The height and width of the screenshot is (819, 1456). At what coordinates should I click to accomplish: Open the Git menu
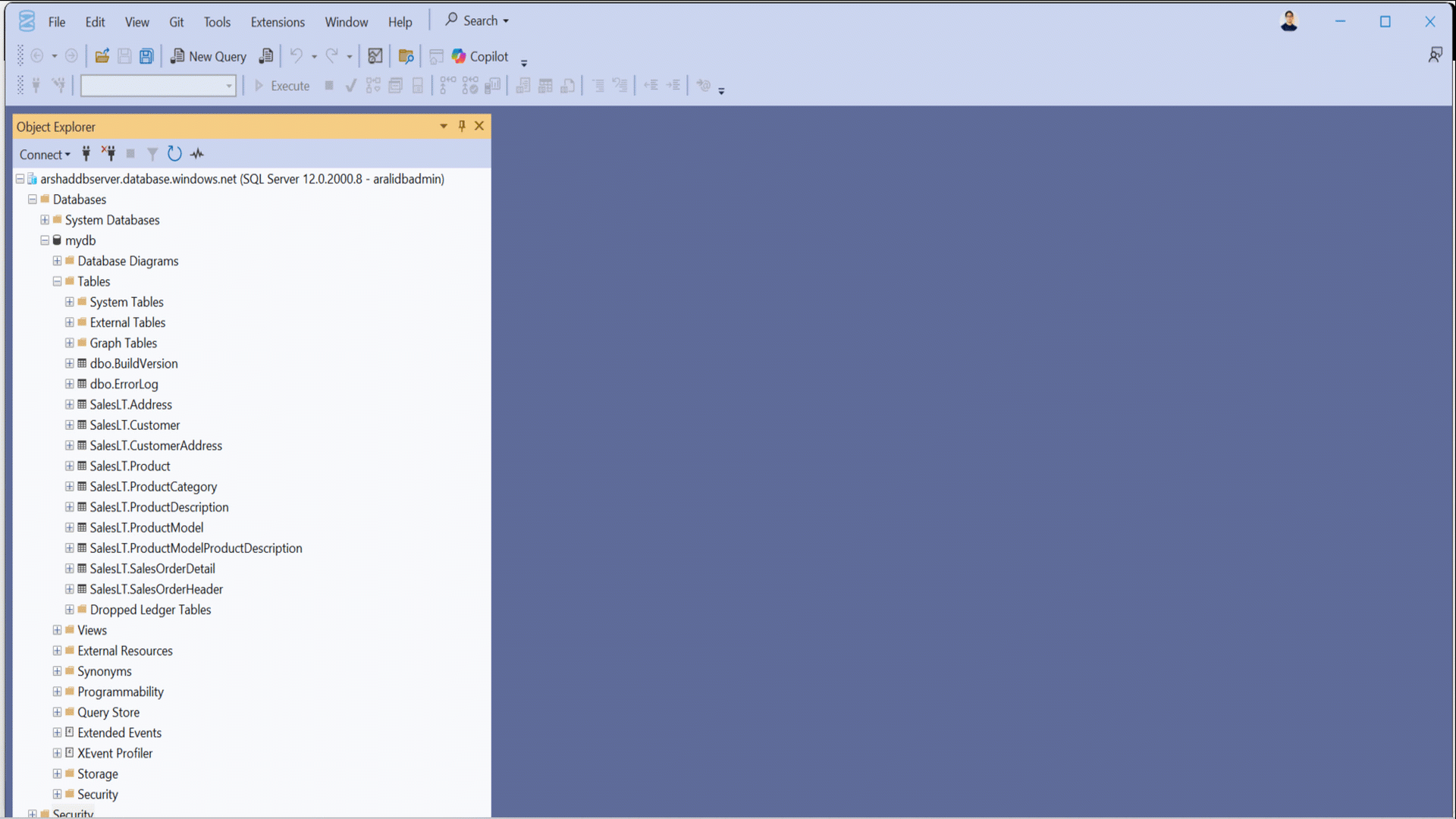(x=176, y=22)
